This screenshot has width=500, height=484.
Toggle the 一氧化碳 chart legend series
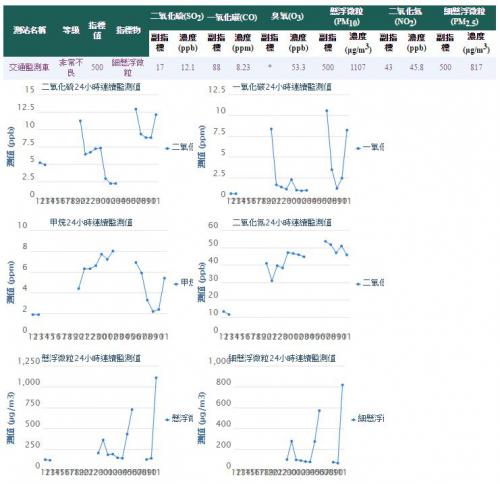click(370, 147)
